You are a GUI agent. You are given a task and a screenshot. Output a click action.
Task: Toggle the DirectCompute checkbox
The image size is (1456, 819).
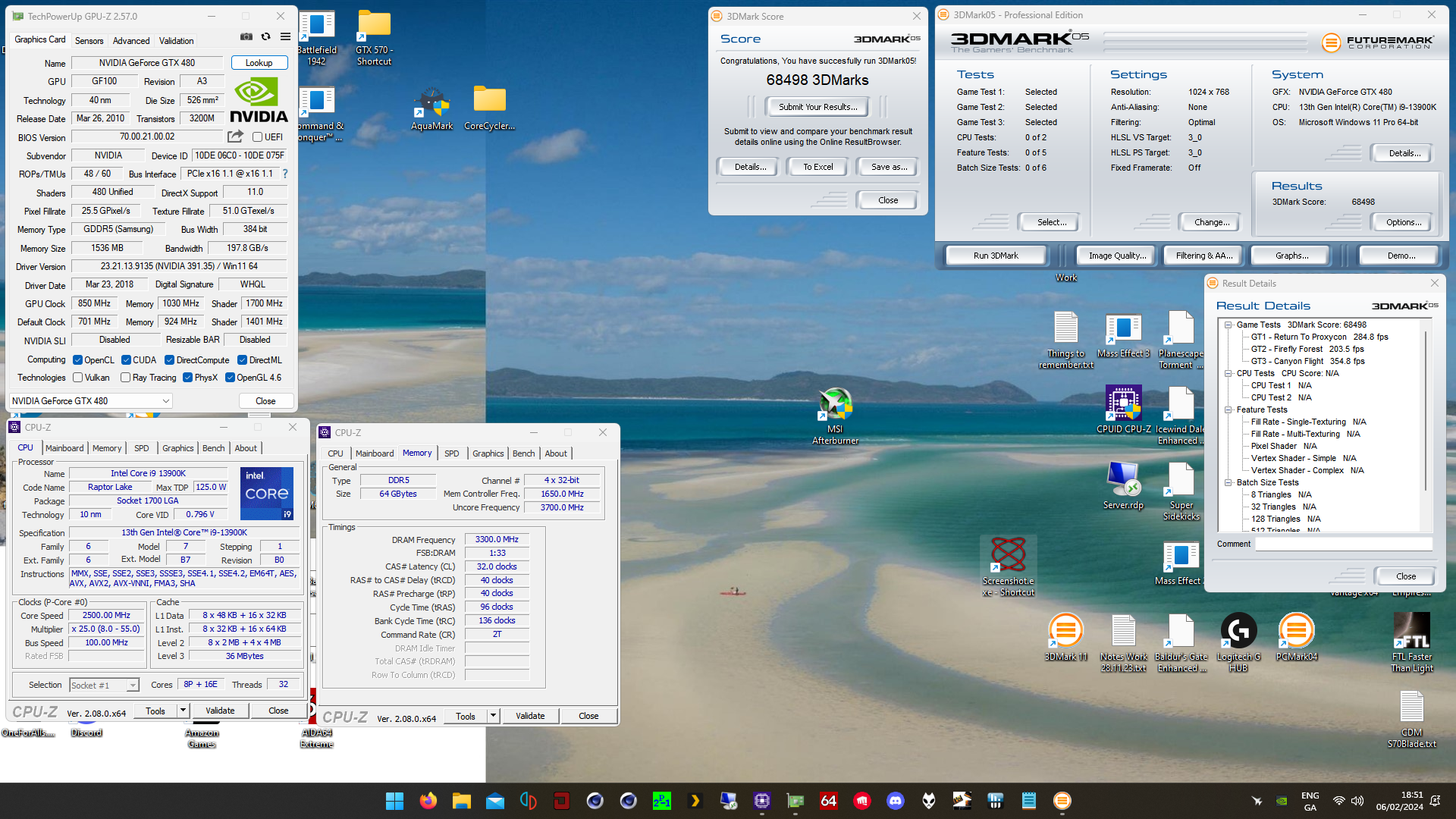[x=170, y=360]
